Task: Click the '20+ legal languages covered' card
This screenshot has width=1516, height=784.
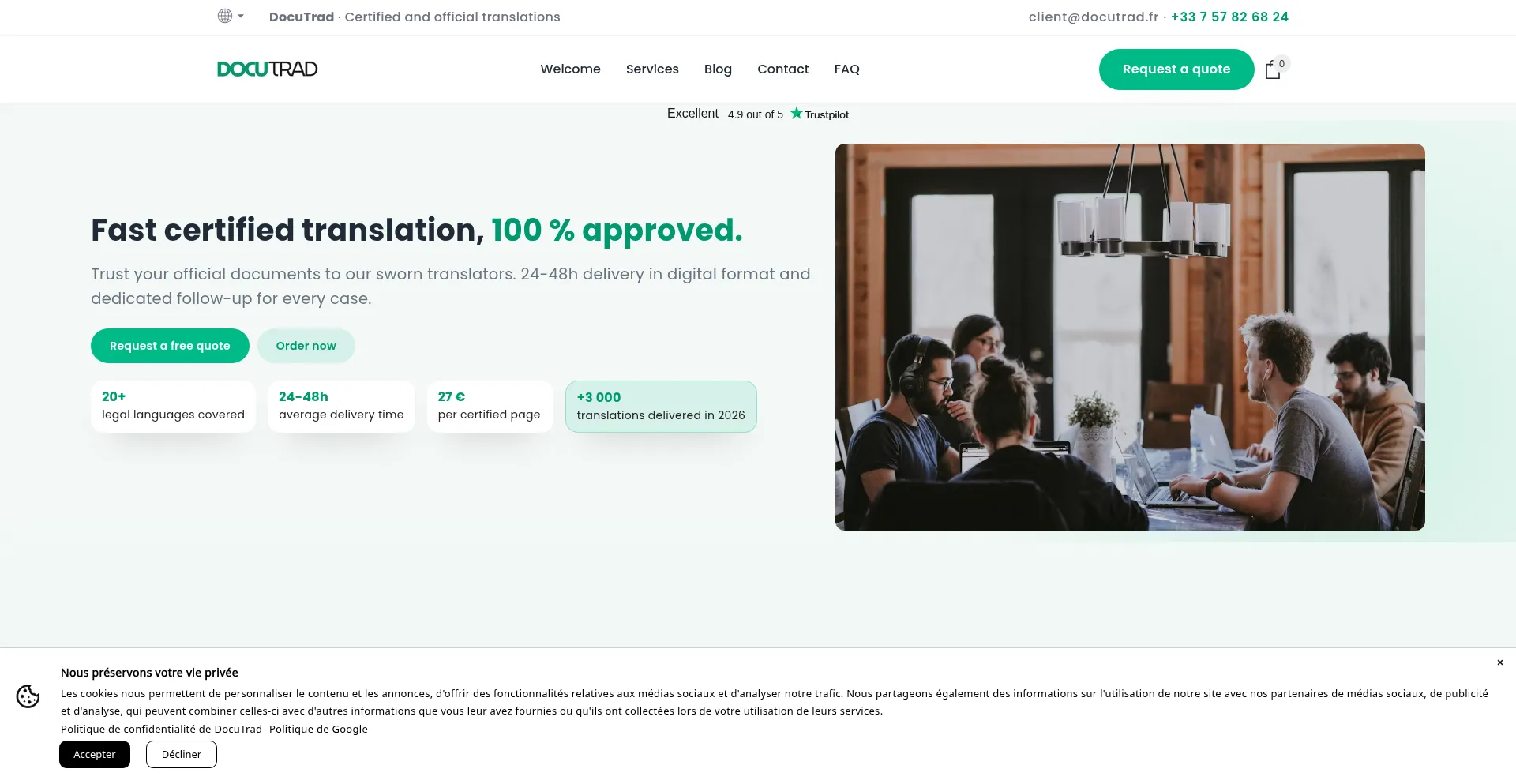Action: (173, 406)
